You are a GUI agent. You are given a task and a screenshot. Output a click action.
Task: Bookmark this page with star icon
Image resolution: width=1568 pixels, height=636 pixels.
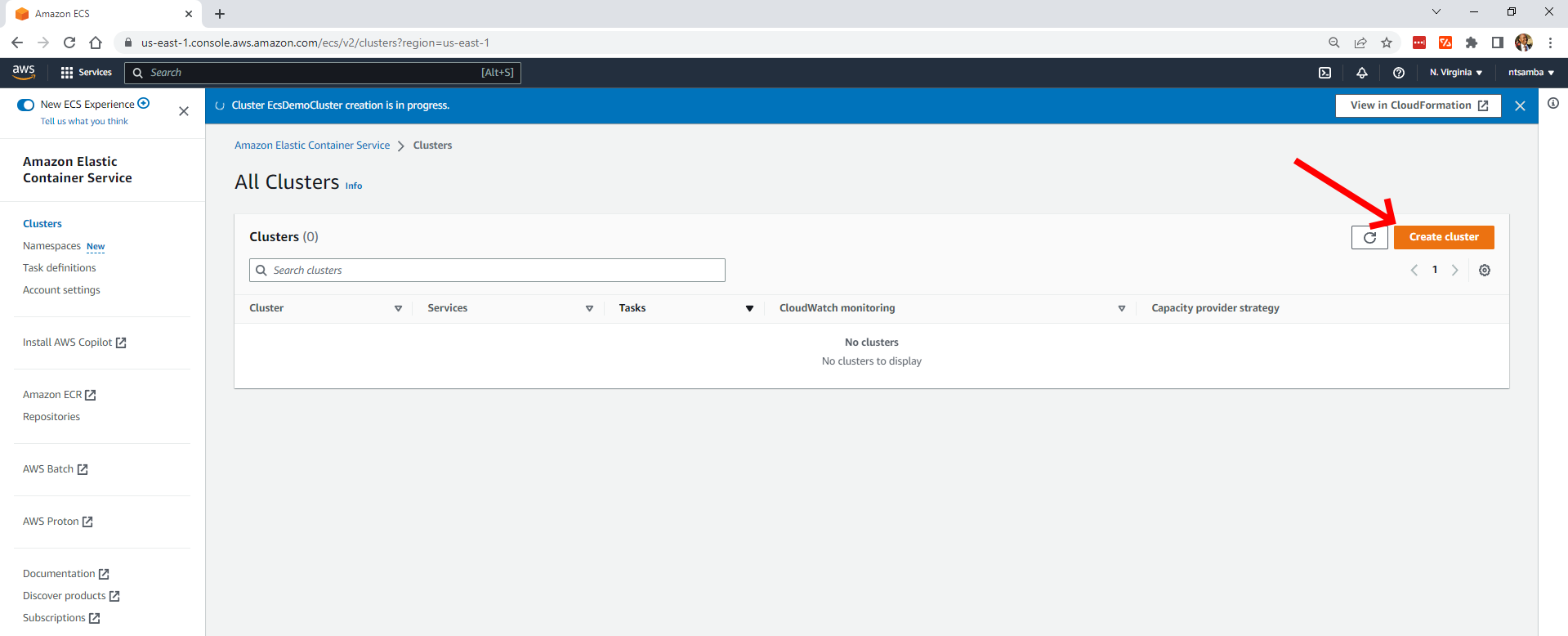pyautogui.click(x=1387, y=43)
